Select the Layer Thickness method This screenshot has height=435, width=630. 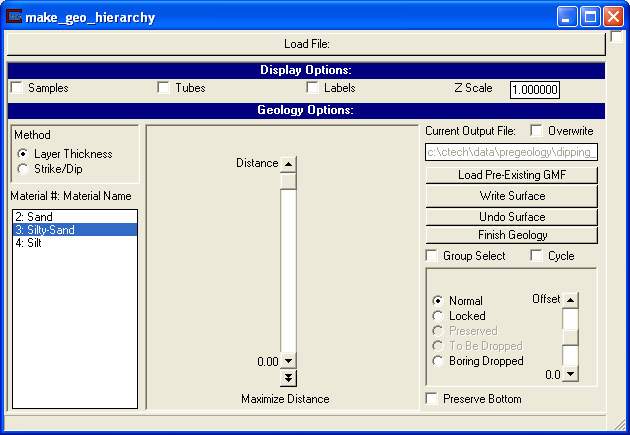coord(23,154)
